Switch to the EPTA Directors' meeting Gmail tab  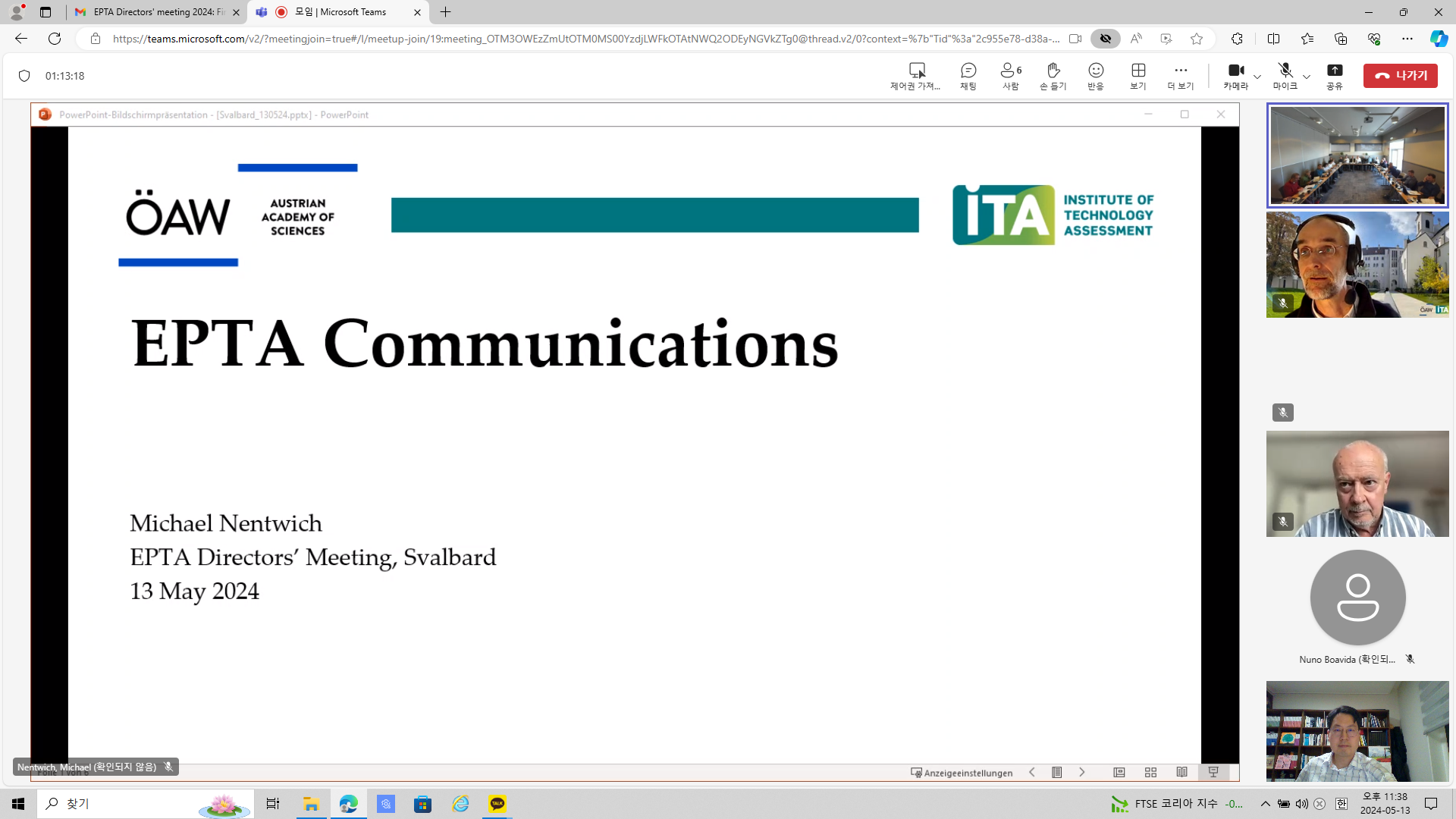156,12
